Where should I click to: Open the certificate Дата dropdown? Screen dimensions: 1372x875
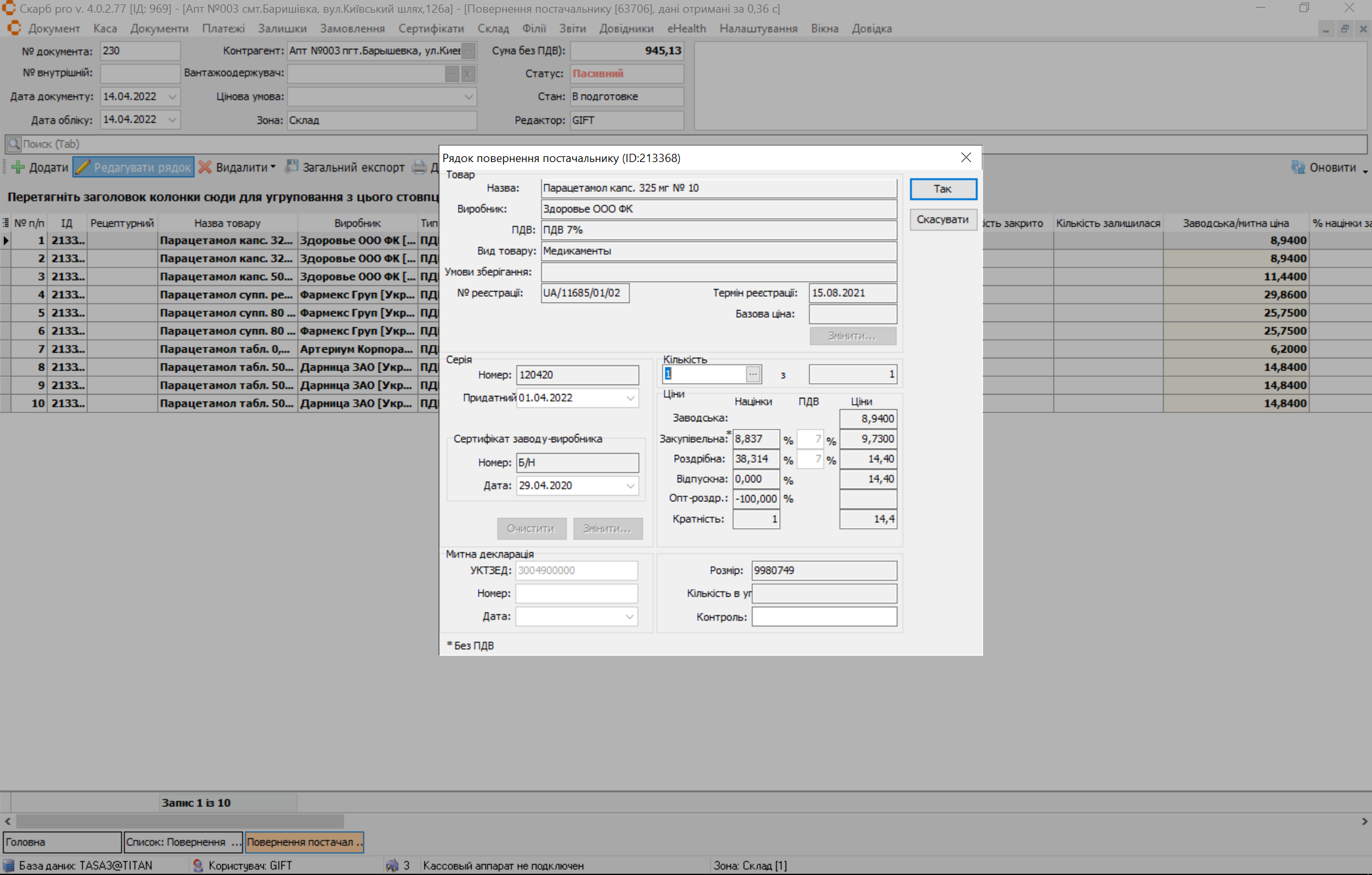630,485
